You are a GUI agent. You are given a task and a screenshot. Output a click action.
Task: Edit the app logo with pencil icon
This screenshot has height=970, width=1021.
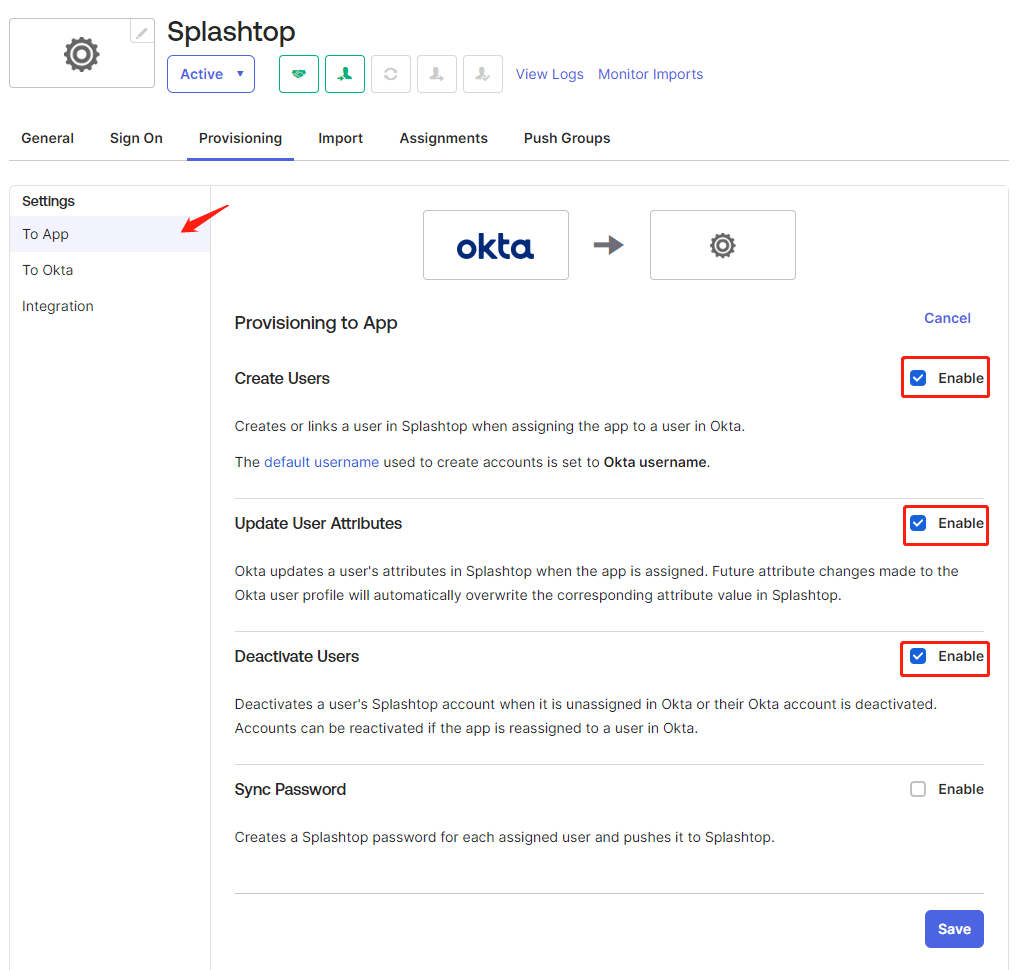(142, 32)
